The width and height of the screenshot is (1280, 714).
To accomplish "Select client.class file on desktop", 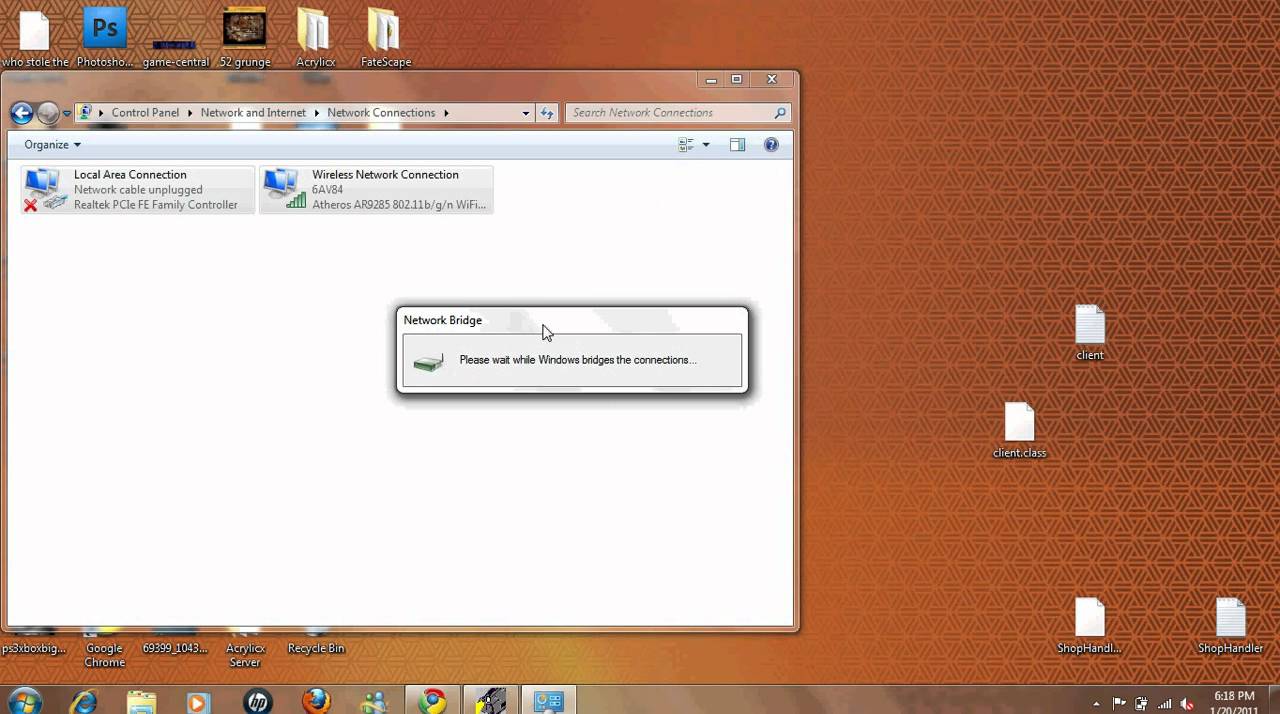I will (x=1019, y=430).
